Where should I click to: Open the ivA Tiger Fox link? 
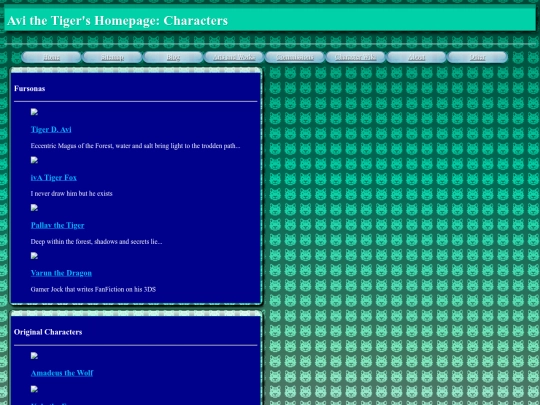click(x=54, y=178)
